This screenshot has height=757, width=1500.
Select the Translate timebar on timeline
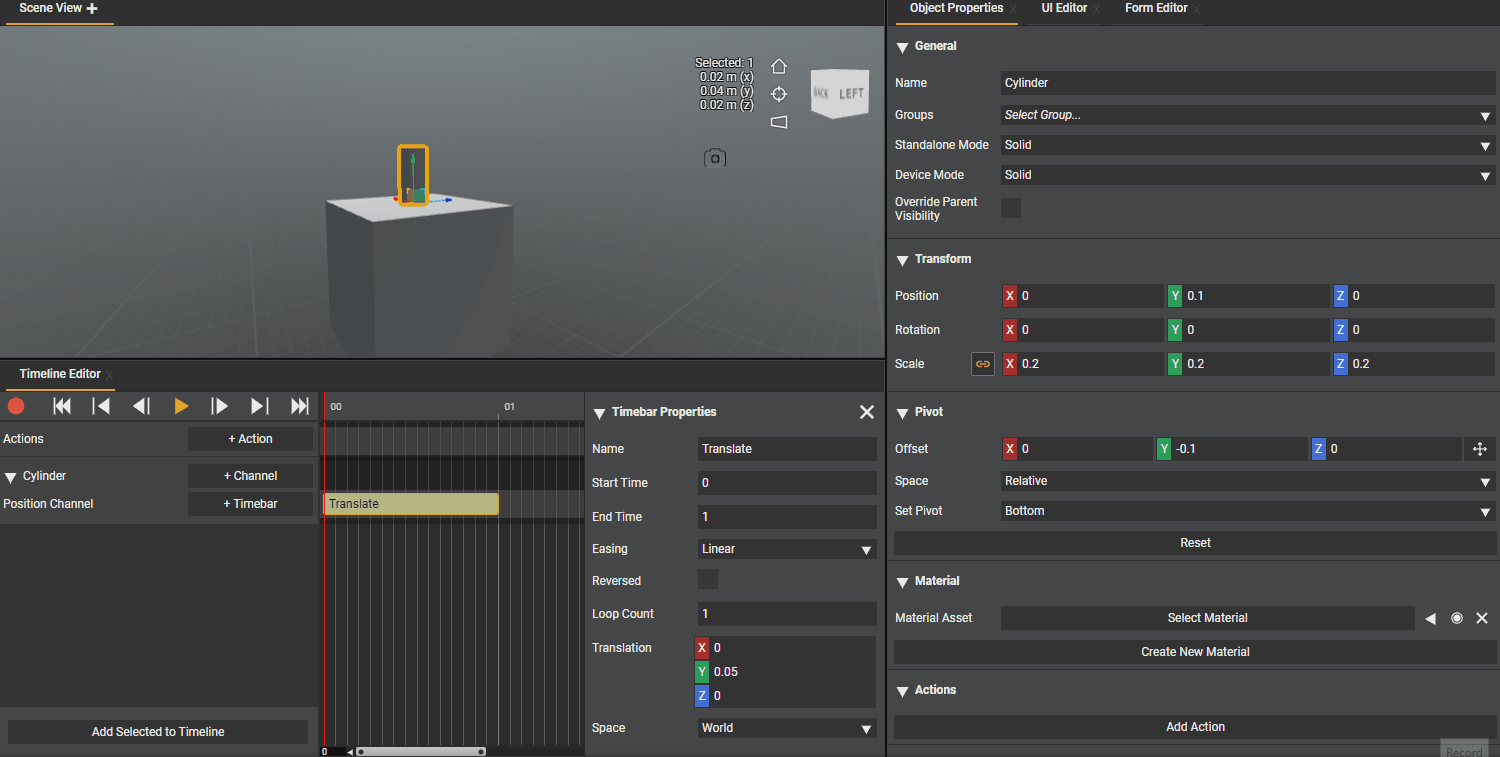click(411, 504)
